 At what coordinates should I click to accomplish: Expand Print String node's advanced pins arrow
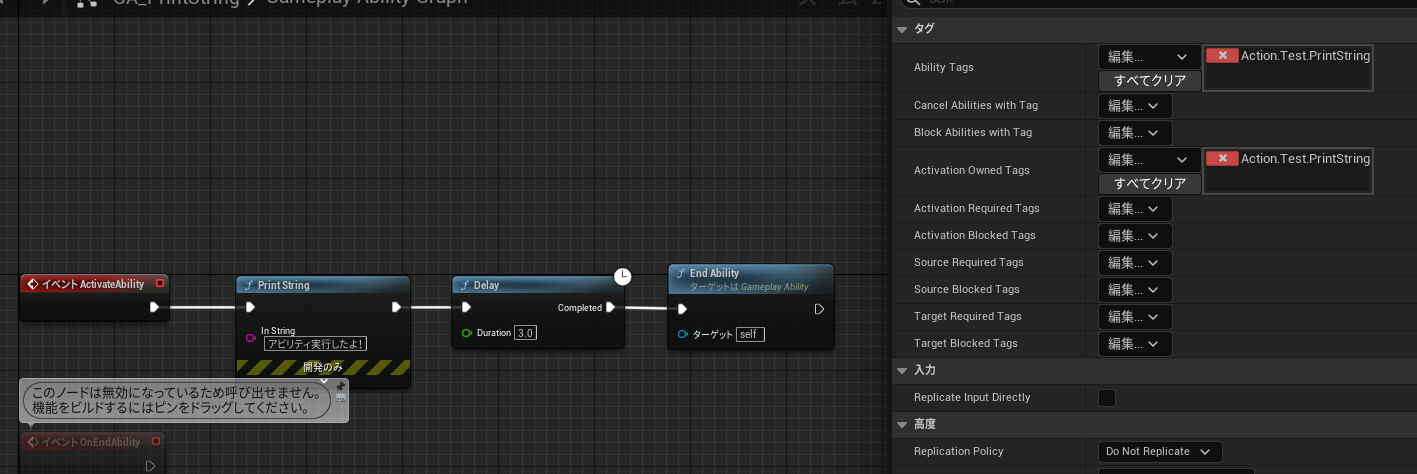click(323, 379)
